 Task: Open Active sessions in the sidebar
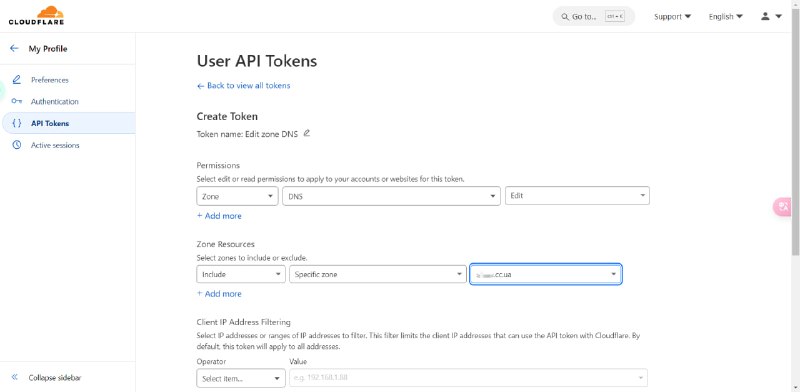pyautogui.click(x=55, y=145)
